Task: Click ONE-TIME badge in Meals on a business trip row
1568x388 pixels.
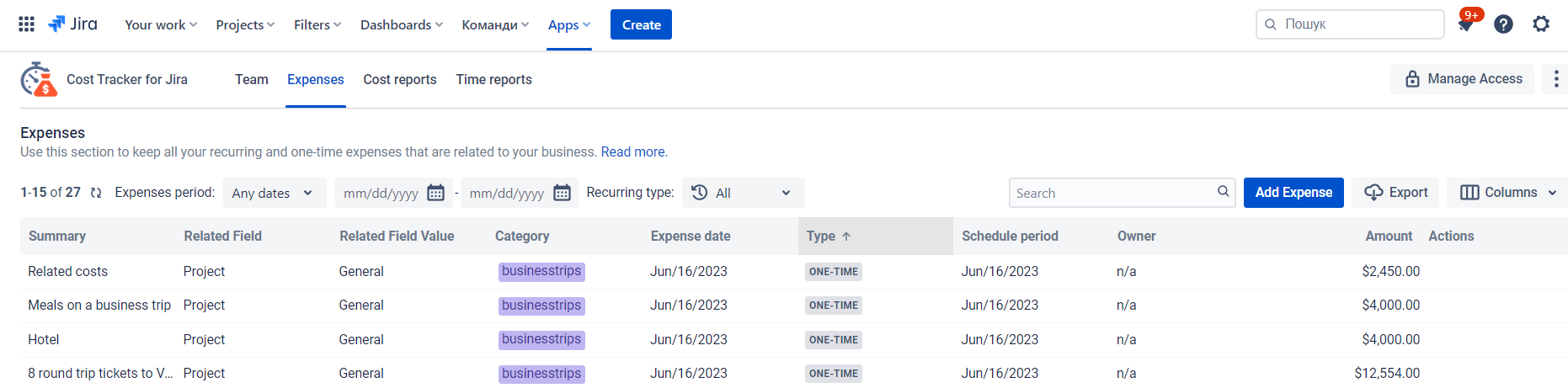Action: [x=834, y=306]
